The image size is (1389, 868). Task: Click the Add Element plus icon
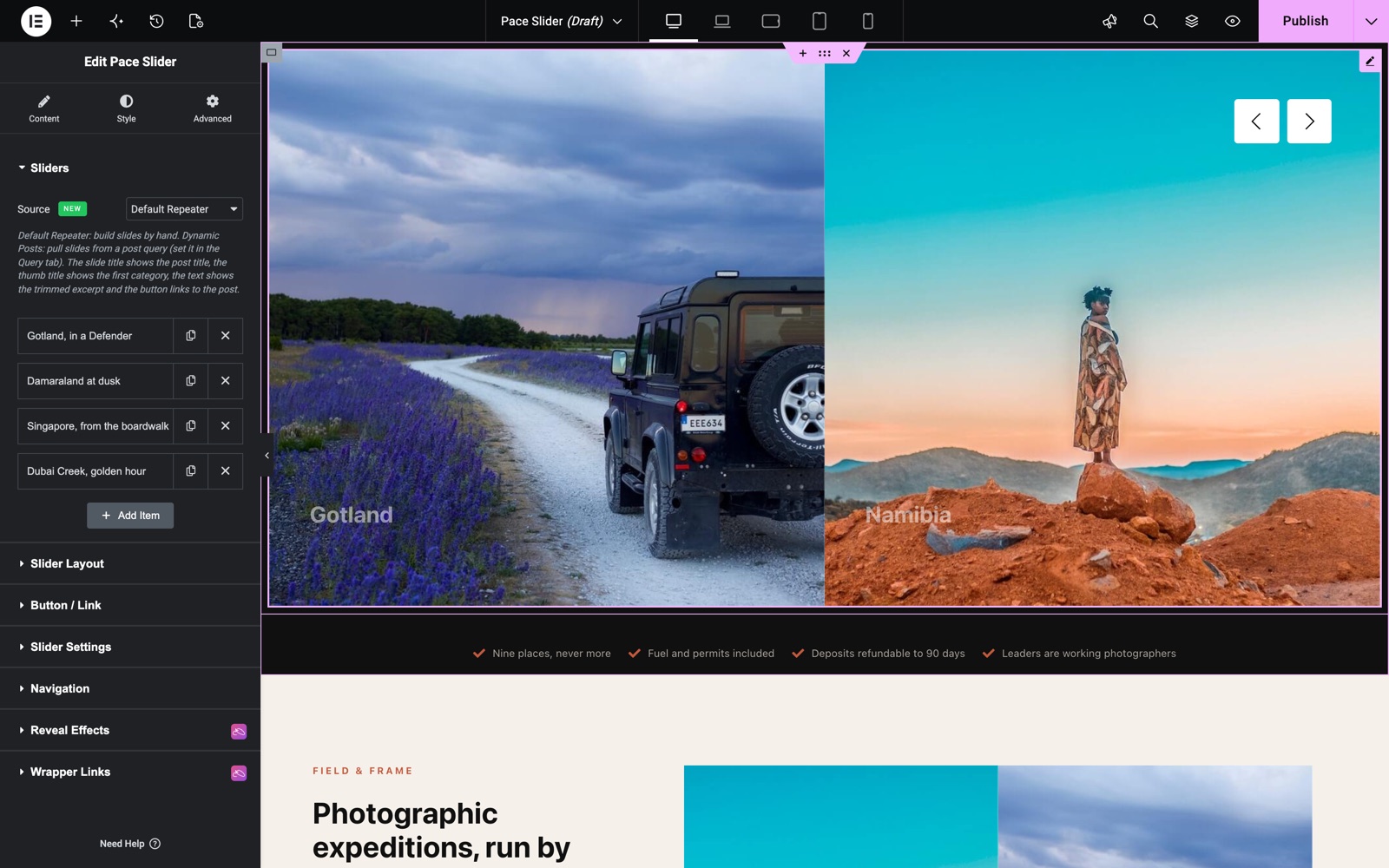76,21
